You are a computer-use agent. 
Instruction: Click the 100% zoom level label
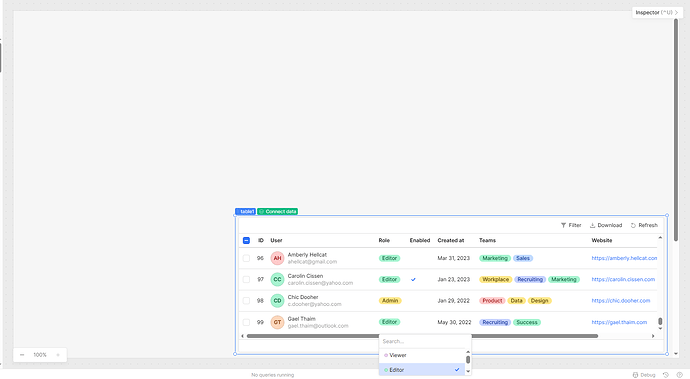click(x=40, y=355)
